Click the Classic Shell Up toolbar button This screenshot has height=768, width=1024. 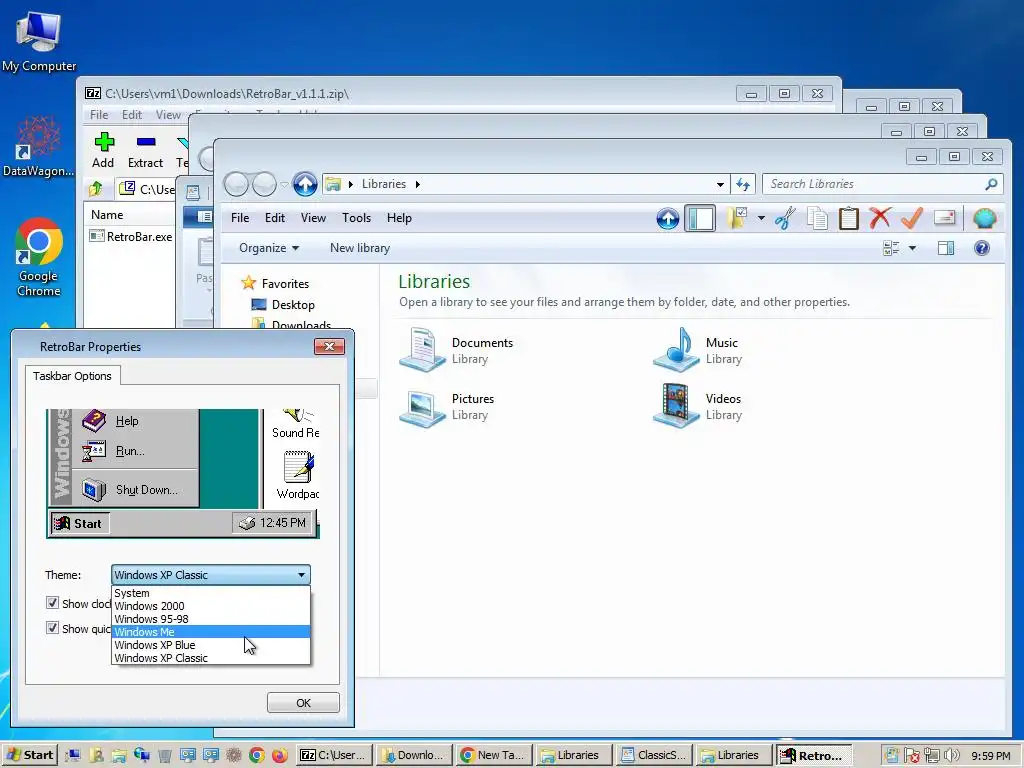click(667, 218)
